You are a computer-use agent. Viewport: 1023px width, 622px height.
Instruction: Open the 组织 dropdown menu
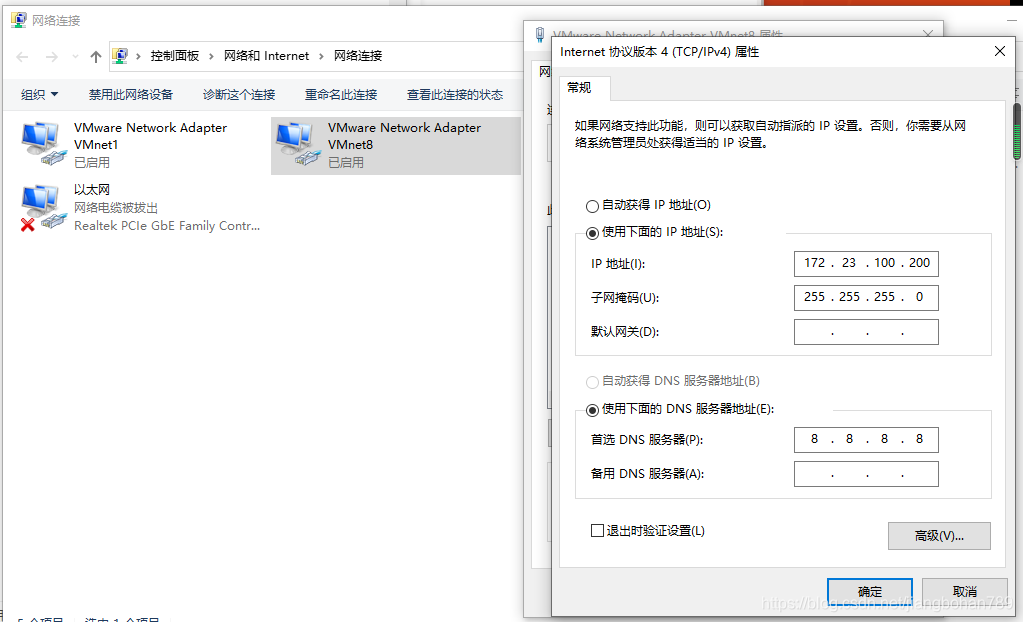tap(39, 95)
